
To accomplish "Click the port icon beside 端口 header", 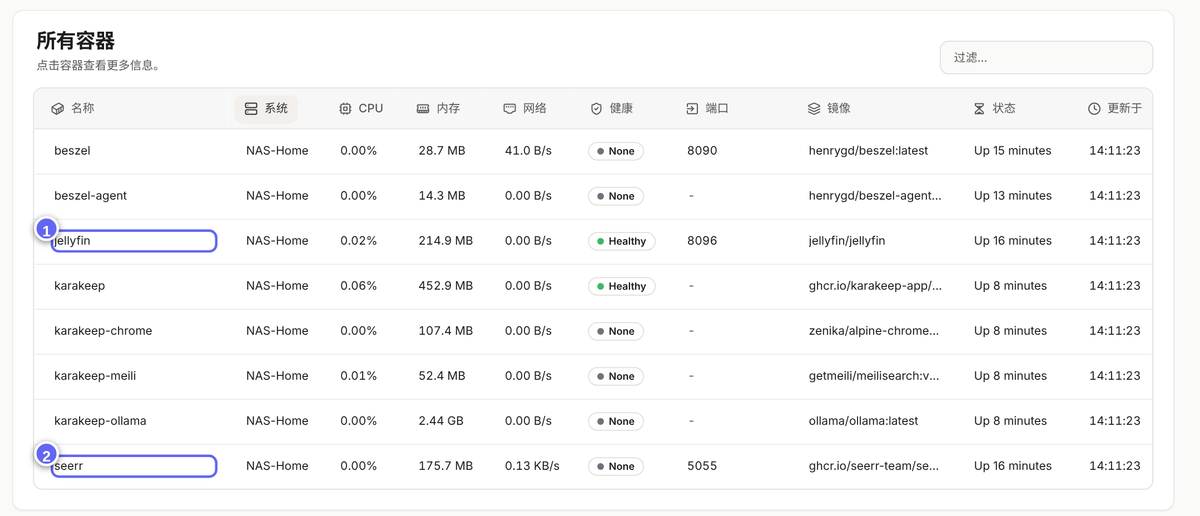I will [x=692, y=108].
